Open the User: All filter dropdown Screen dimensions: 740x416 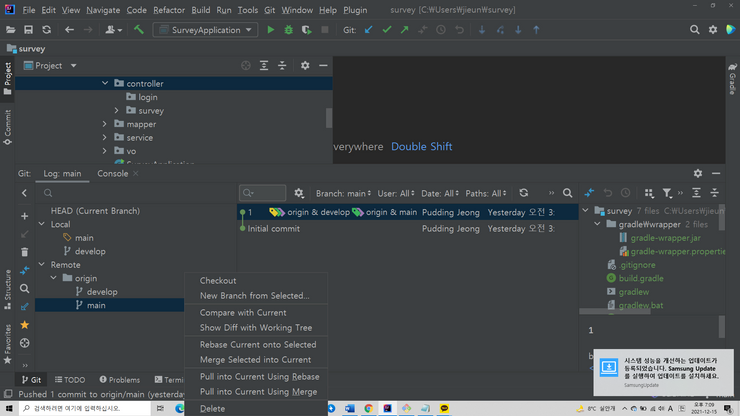[x=395, y=193]
